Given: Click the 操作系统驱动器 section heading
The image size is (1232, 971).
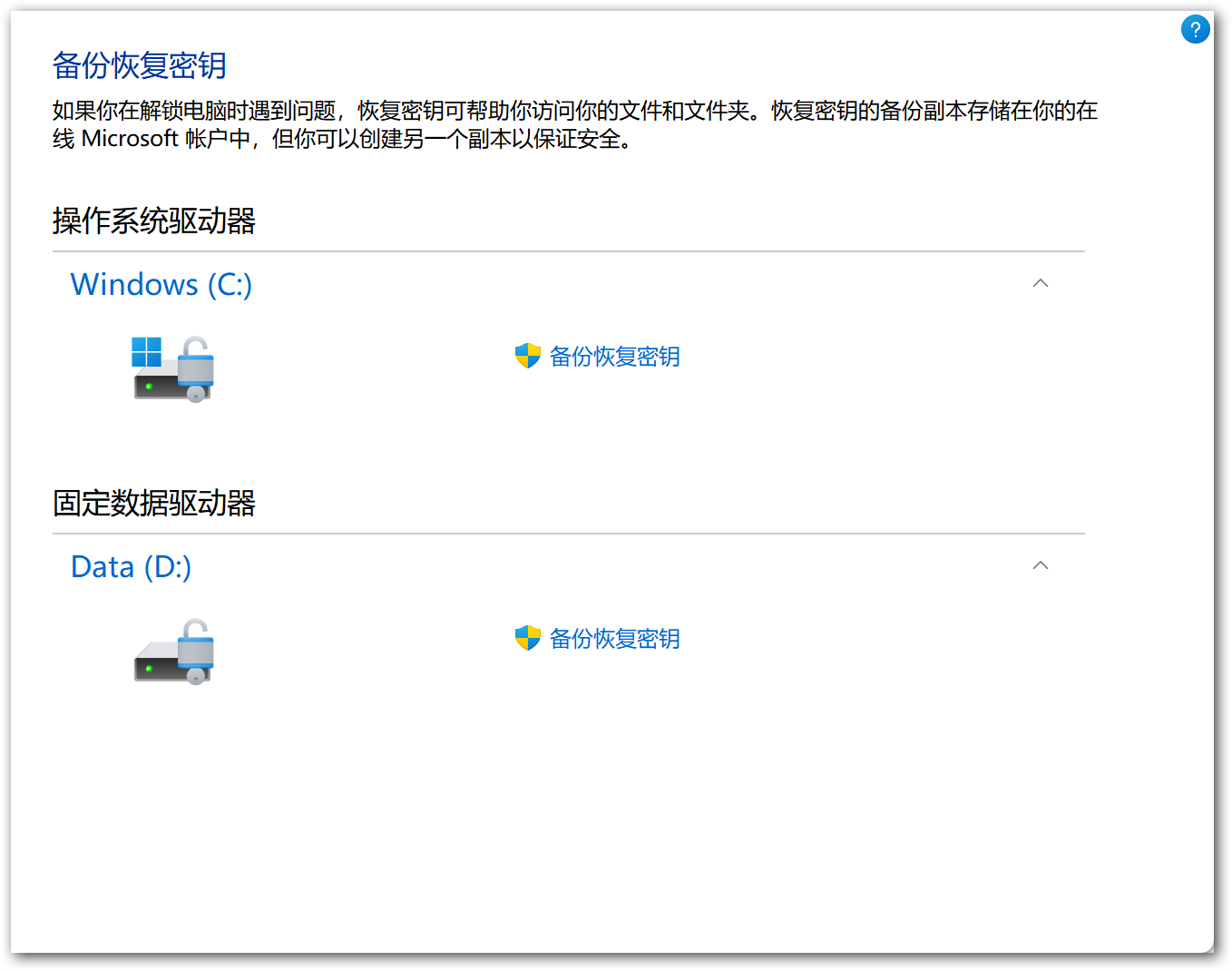Looking at the screenshot, I should coord(154,221).
